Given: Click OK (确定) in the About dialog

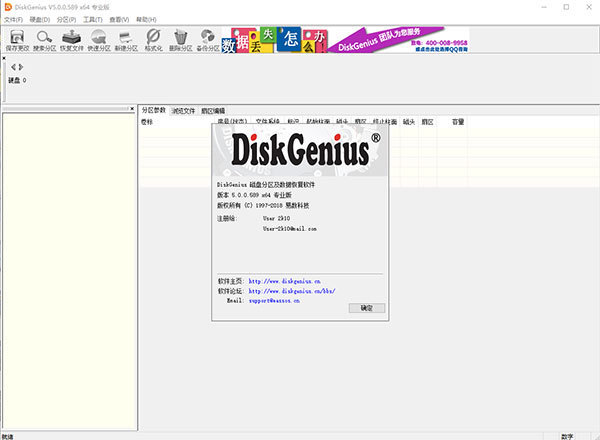Looking at the screenshot, I should pos(367,308).
